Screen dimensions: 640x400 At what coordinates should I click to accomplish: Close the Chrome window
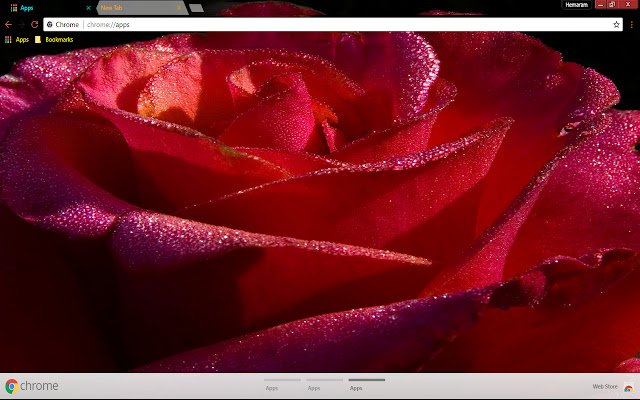click(x=629, y=4)
